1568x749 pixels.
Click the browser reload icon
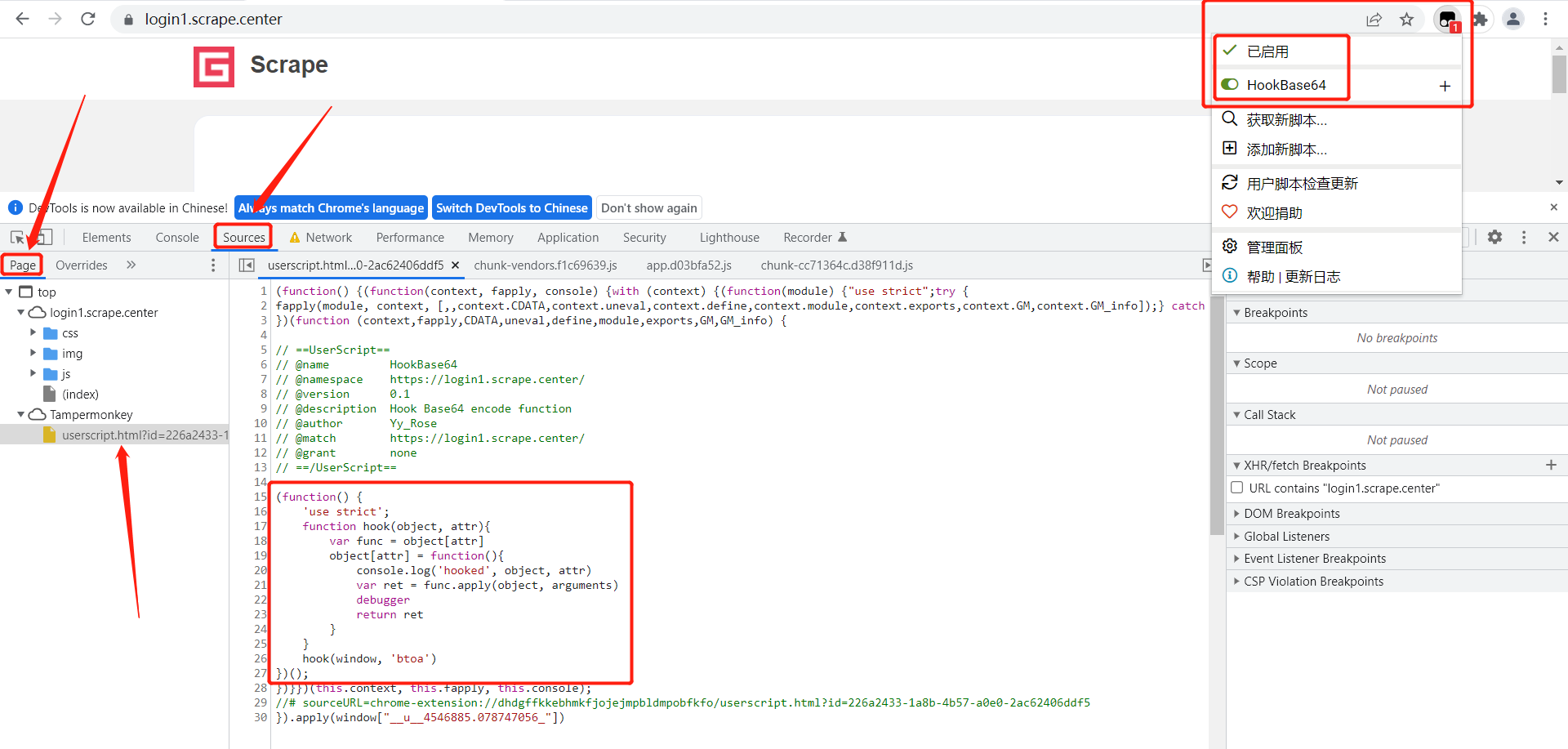coord(87,19)
